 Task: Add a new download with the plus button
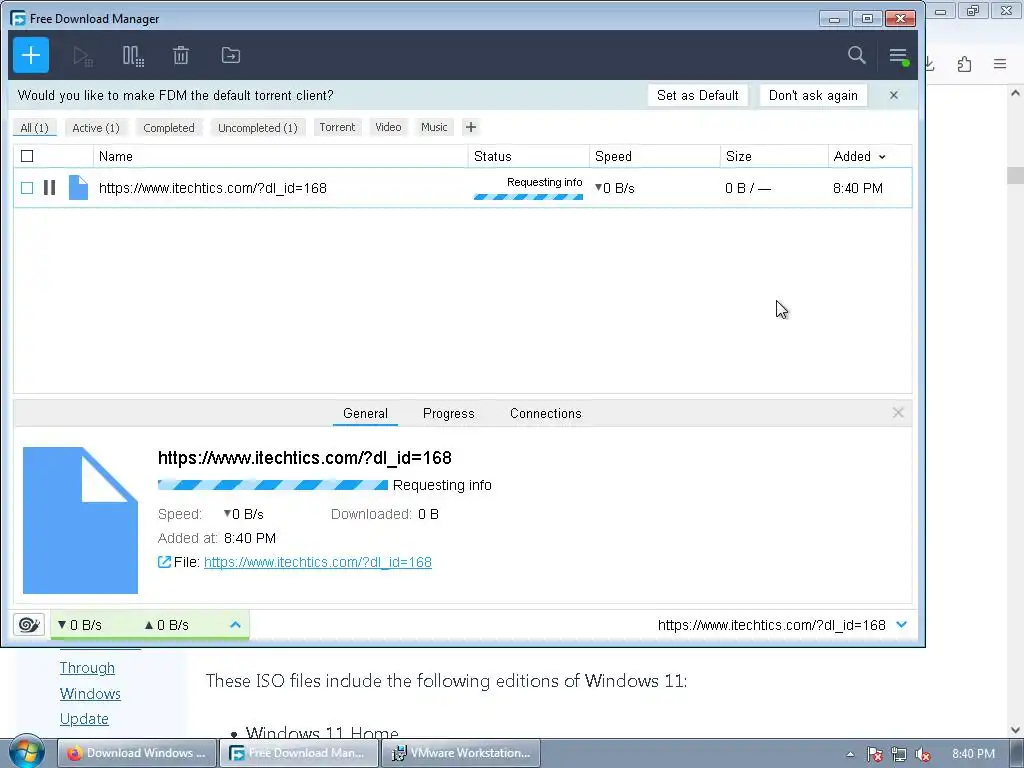(31, 56)
